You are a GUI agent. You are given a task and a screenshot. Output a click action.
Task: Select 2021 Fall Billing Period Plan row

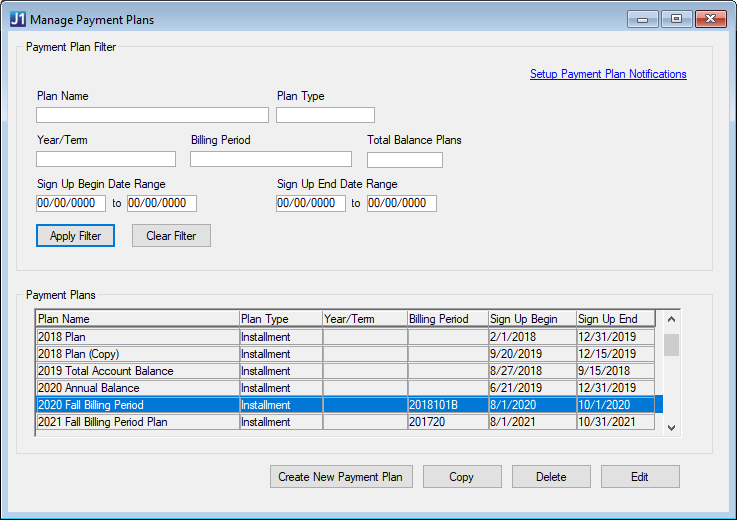pos(137,422)
